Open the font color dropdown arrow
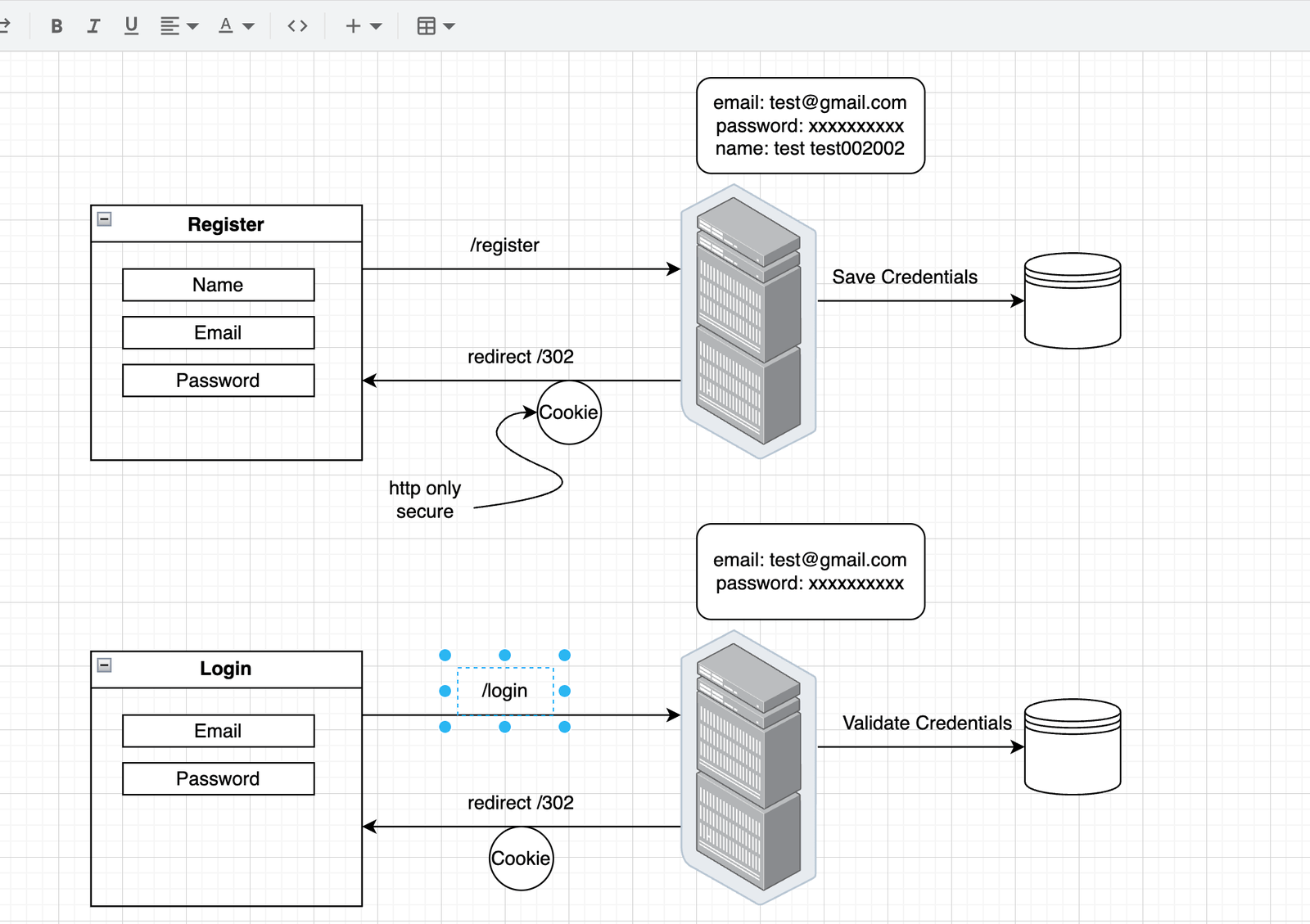Screen dimensions: 1310x924 [x=250, y=25]
